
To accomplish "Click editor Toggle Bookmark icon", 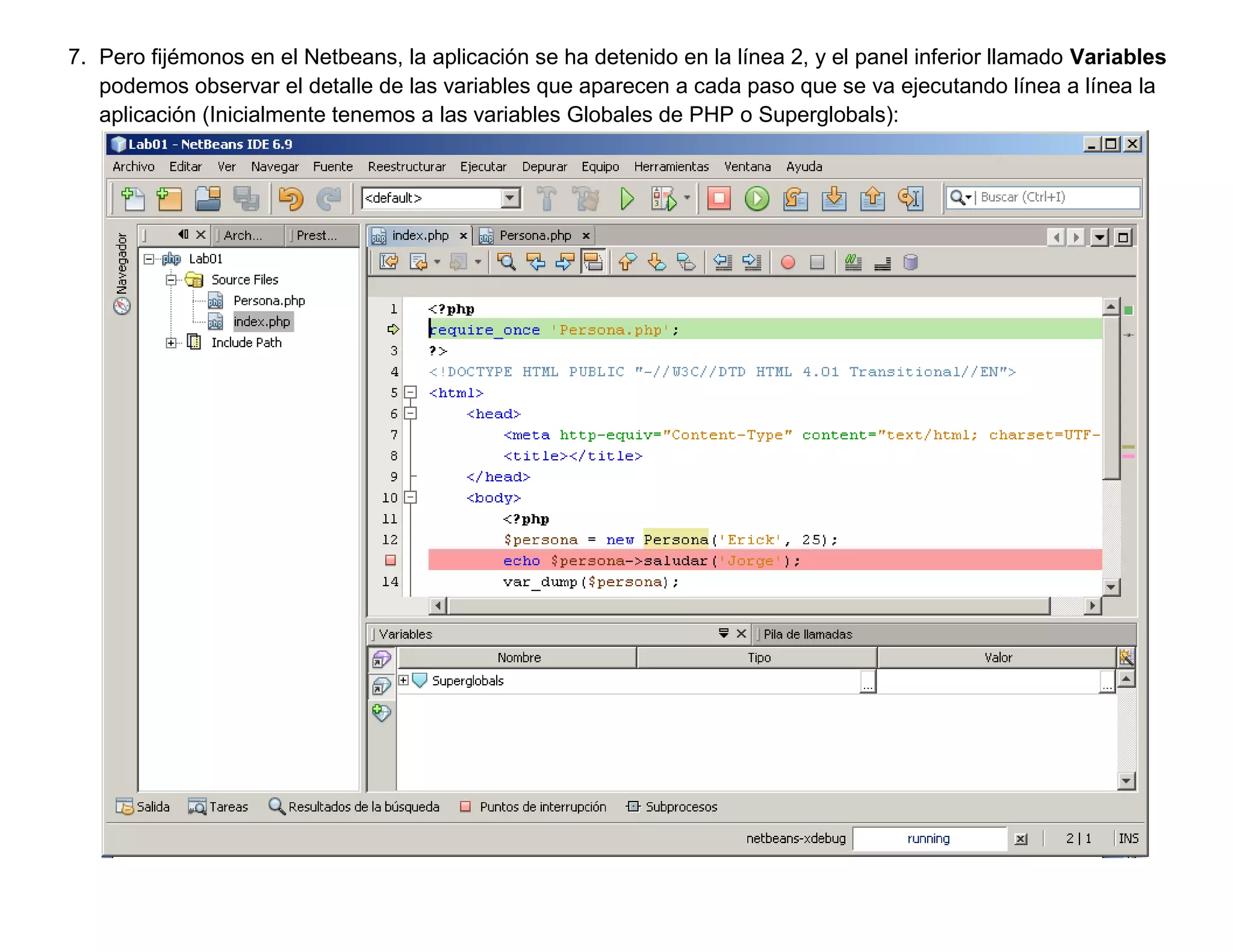I will coord(686,262).
